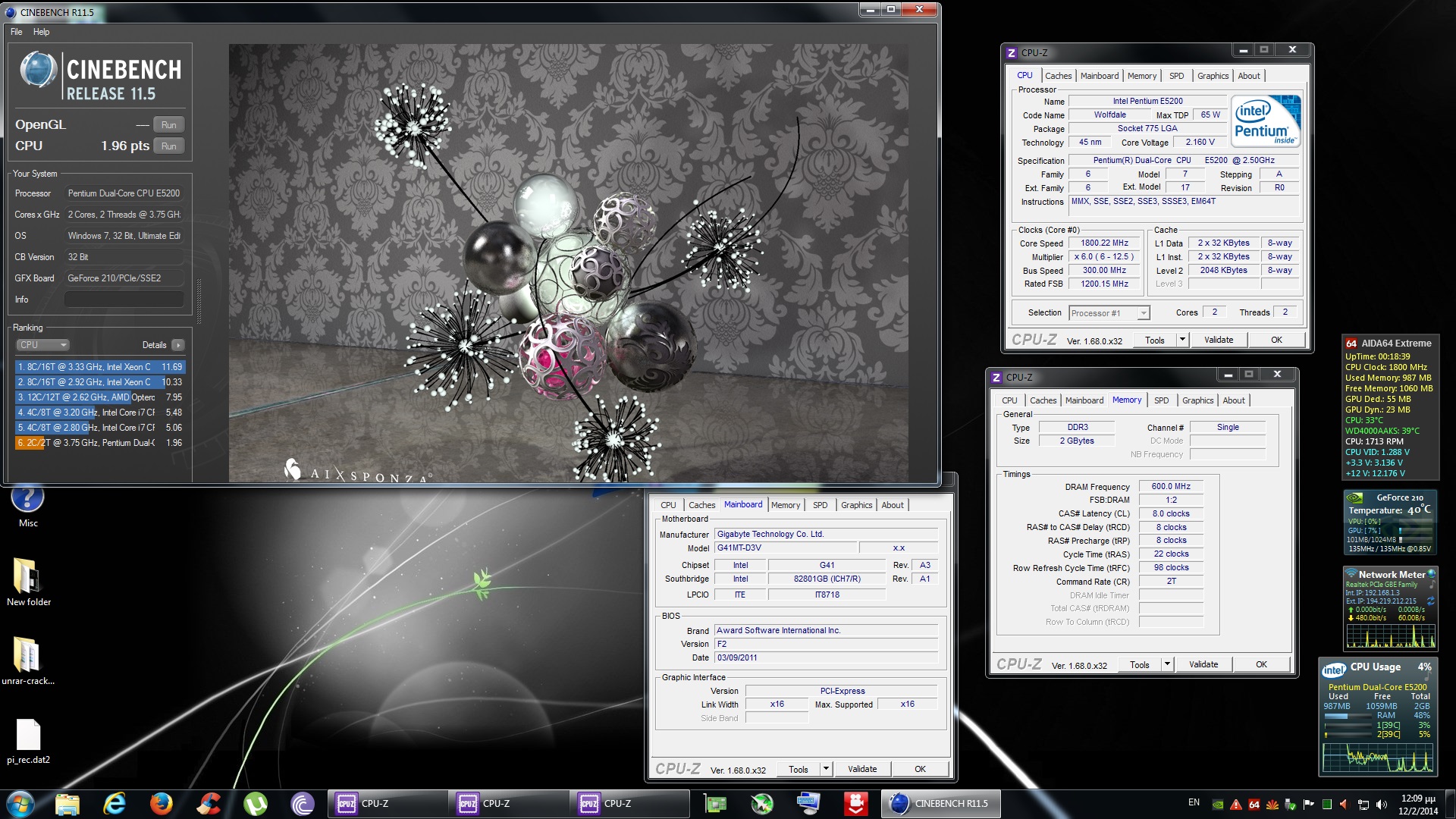Click the EN language indicator

point(1194,802)
